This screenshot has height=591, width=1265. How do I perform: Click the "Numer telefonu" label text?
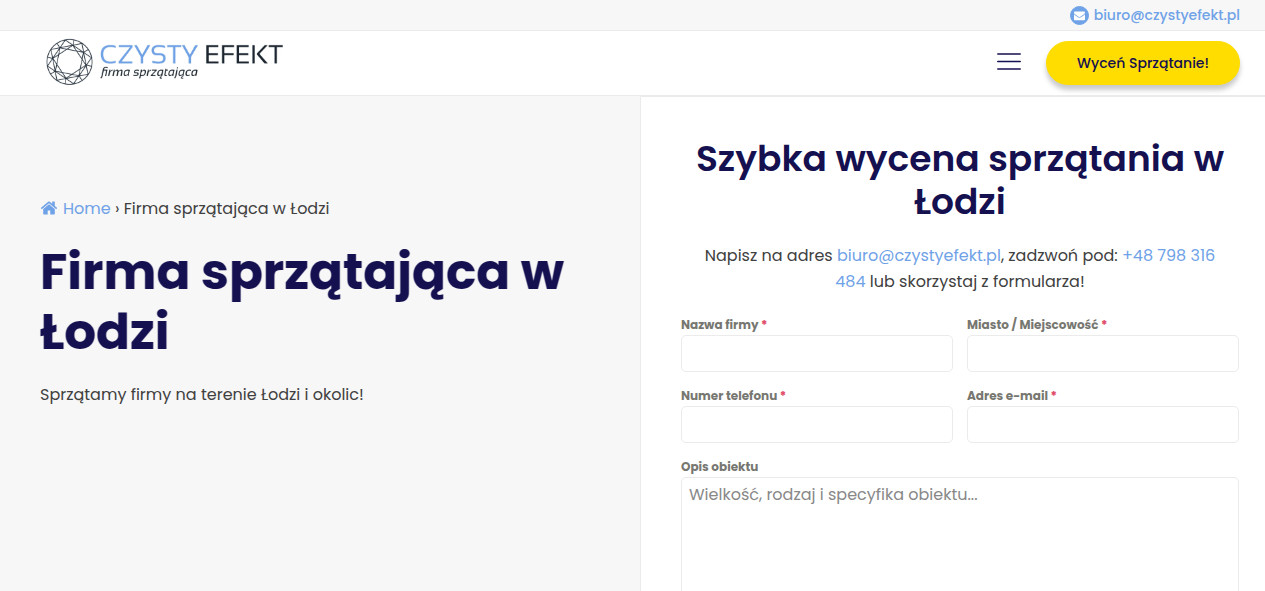(x=729, y=396)
